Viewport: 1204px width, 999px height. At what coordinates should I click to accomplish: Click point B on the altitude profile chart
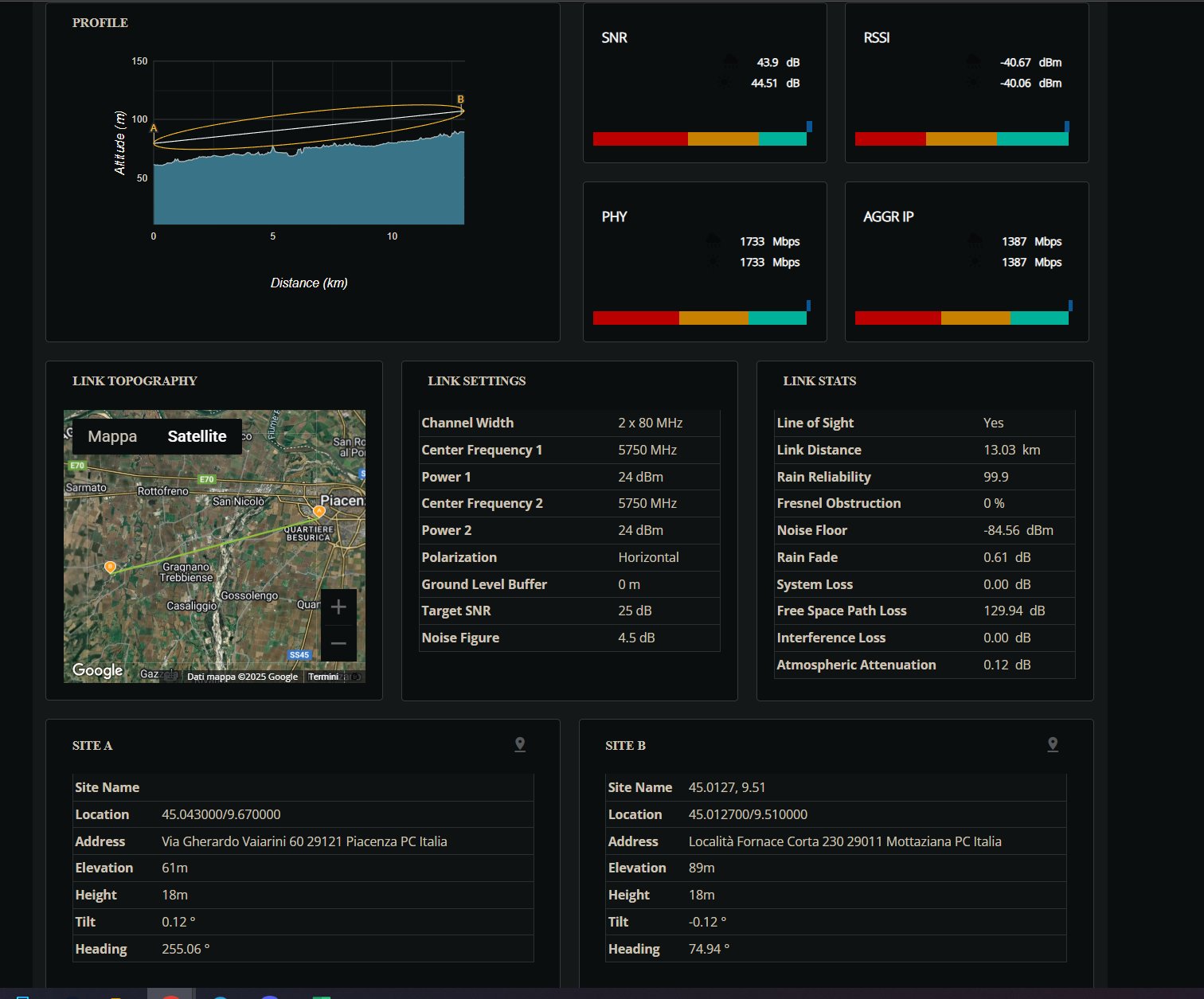(460, 100)
